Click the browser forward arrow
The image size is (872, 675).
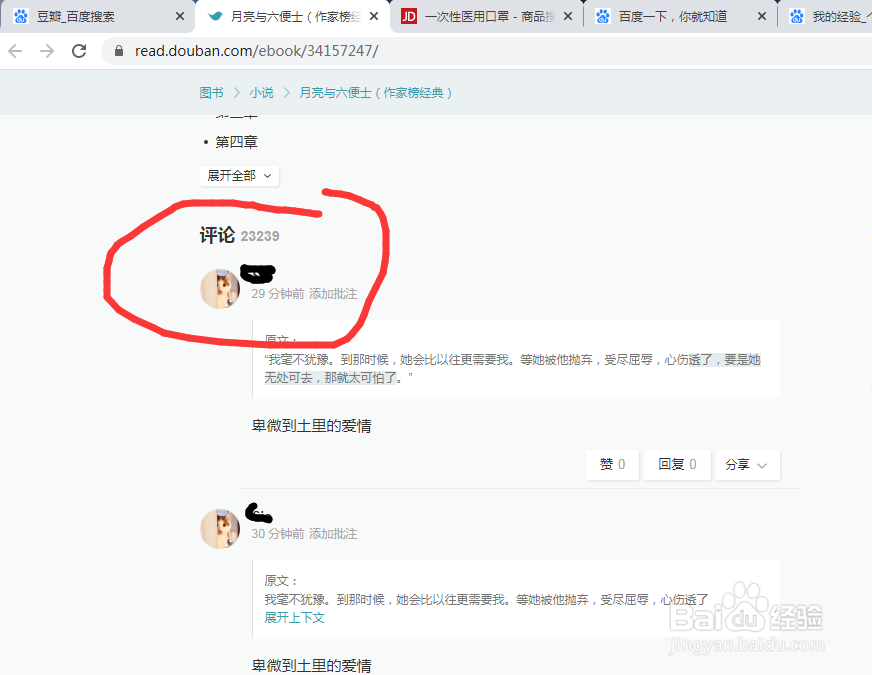pos(47,51)
